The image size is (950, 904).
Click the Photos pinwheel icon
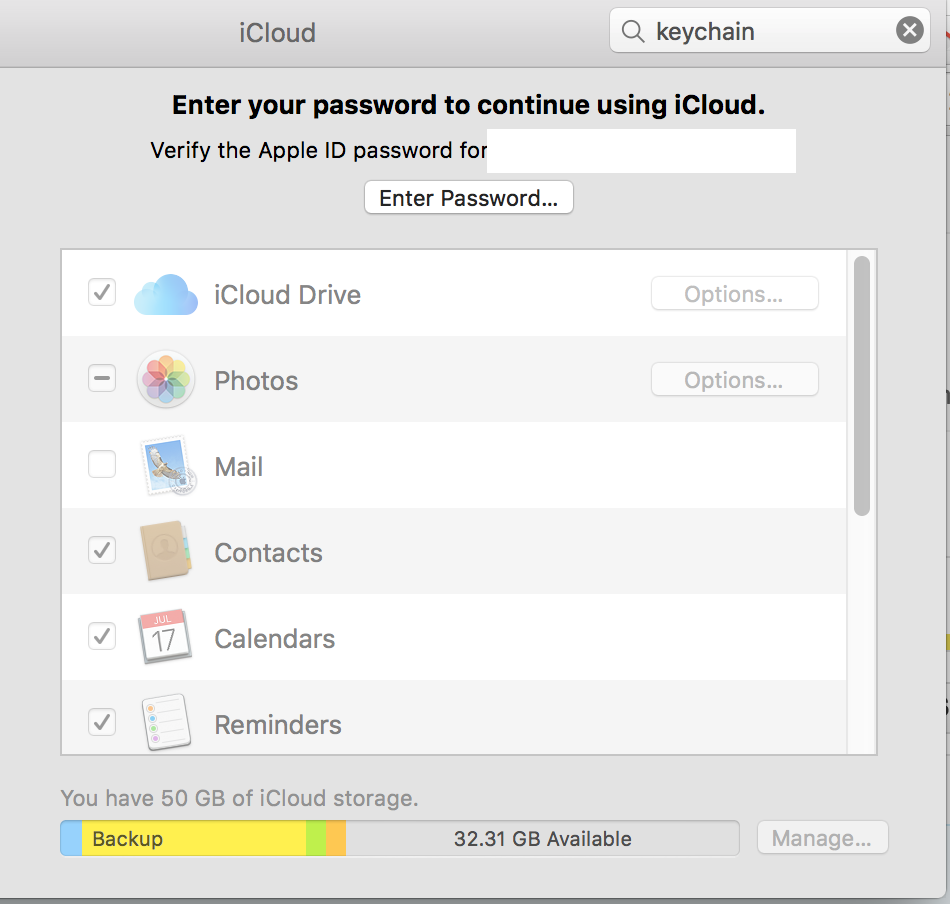coord(166,380)
